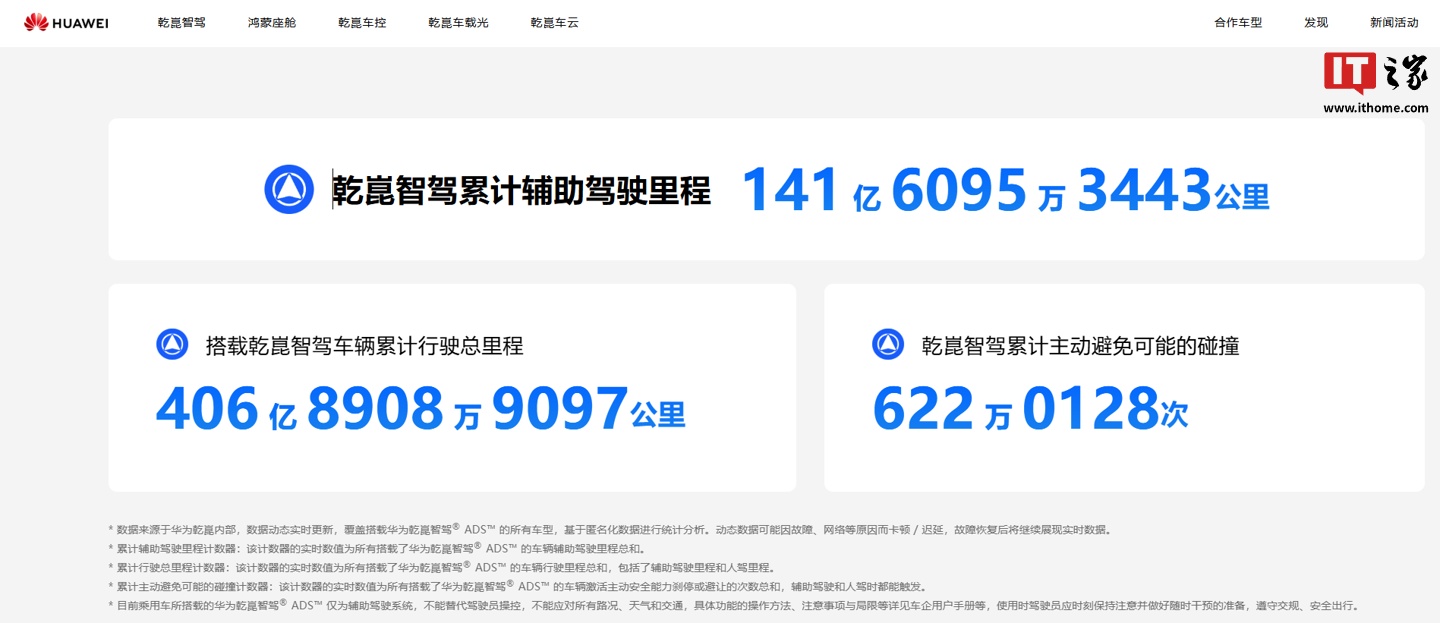Click the footnote about 累计行驶总里程计数器

(x=441, y=567)
